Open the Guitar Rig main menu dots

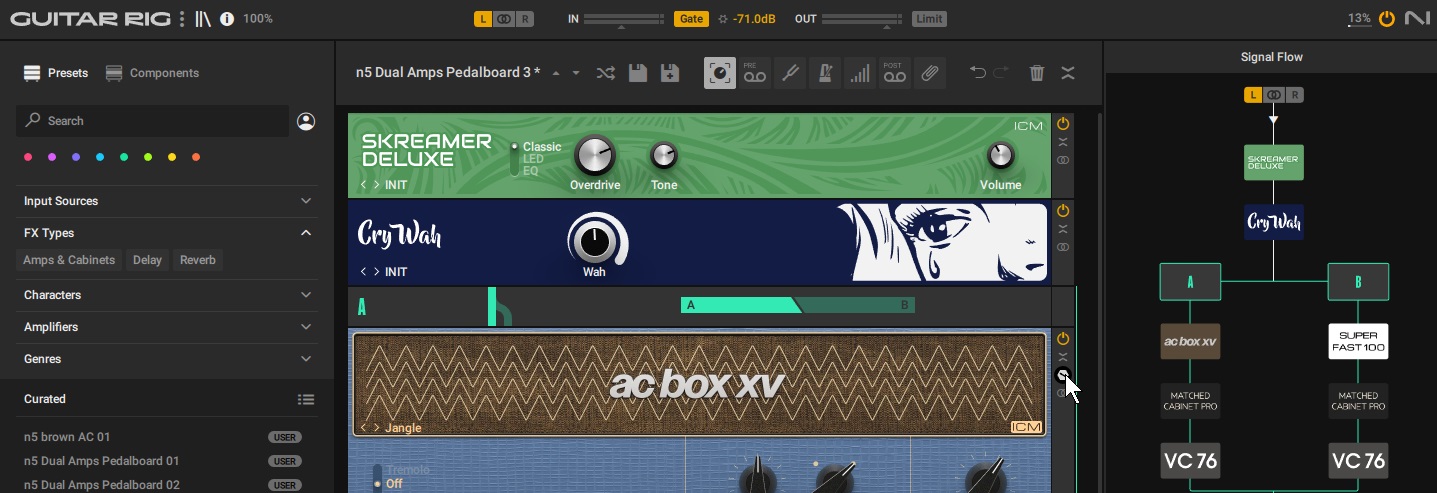181,19
